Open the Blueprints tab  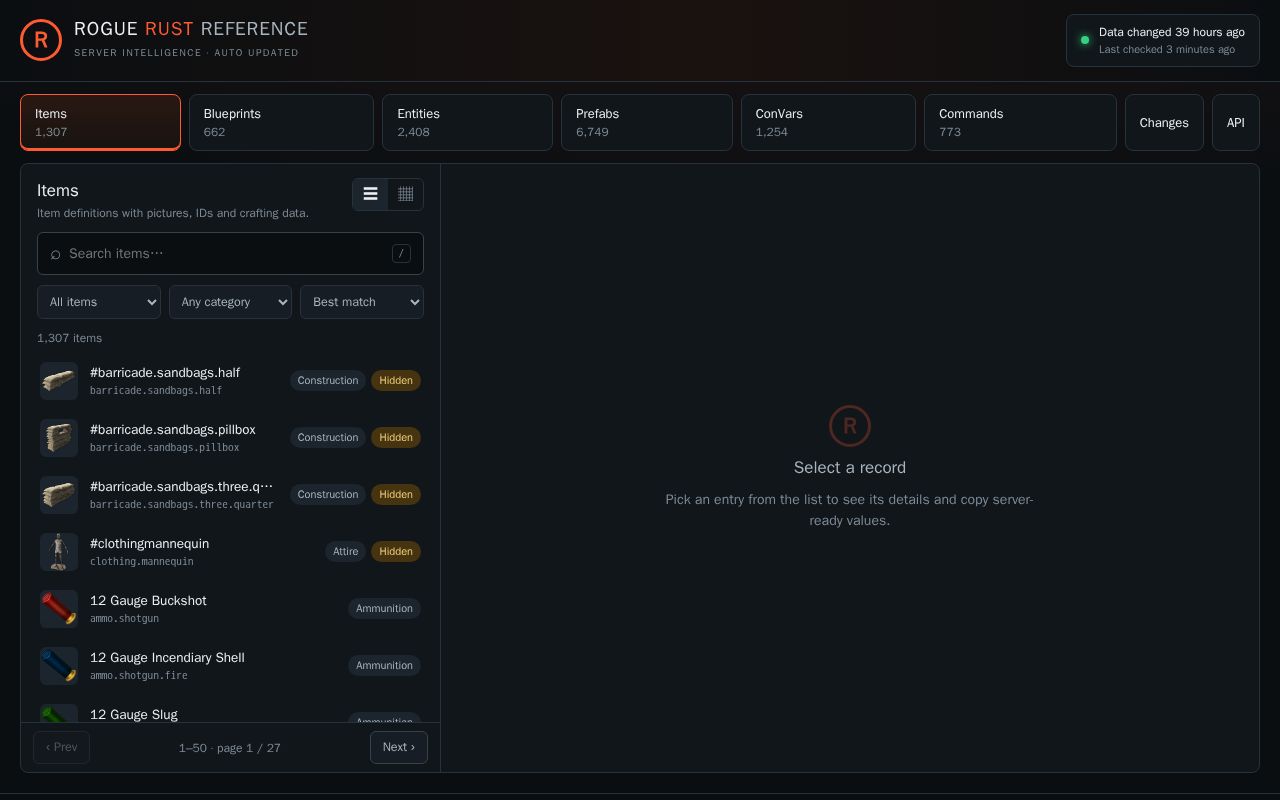coord(281,122)
